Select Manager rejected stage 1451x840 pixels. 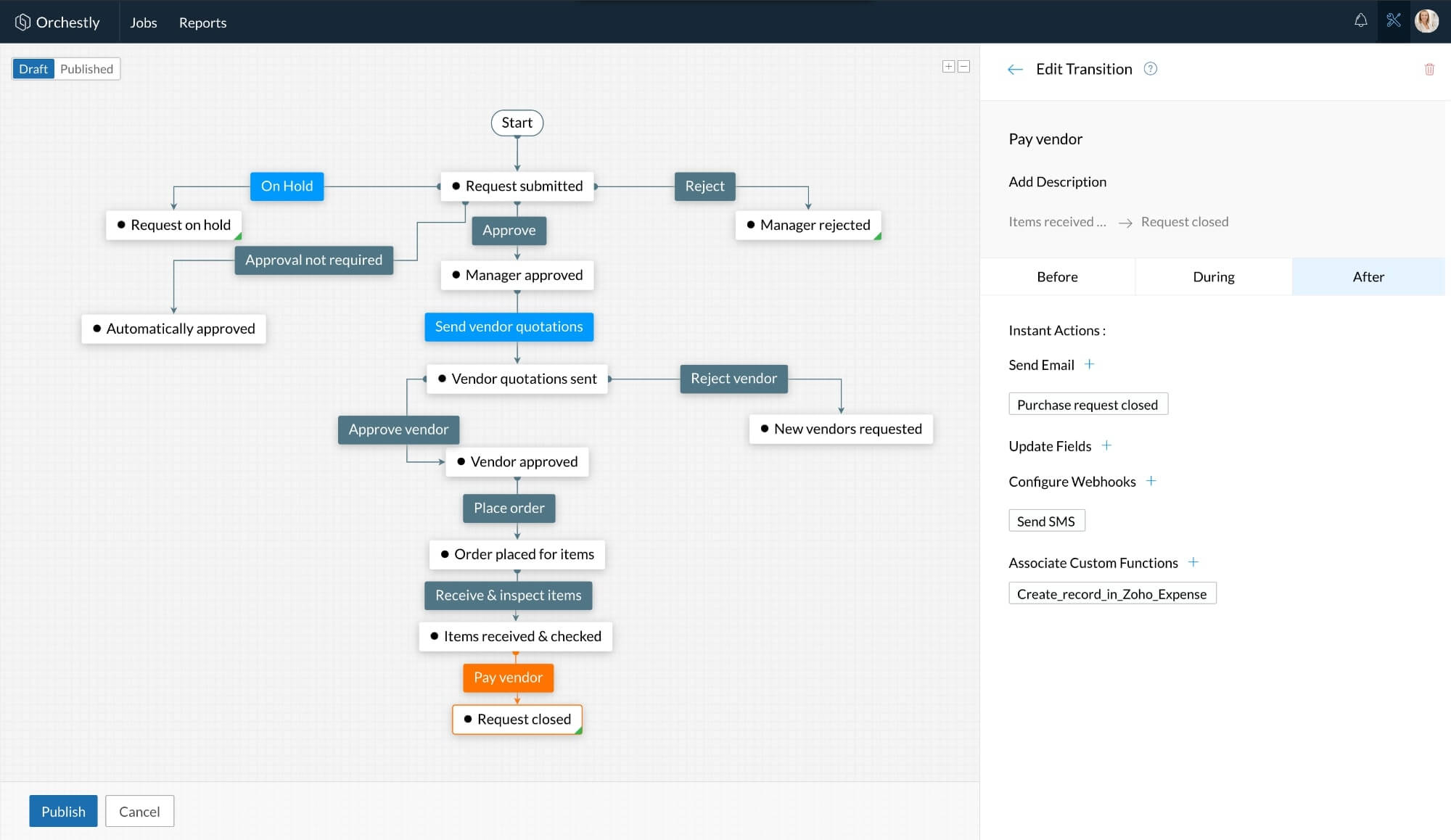pos(809,225)
